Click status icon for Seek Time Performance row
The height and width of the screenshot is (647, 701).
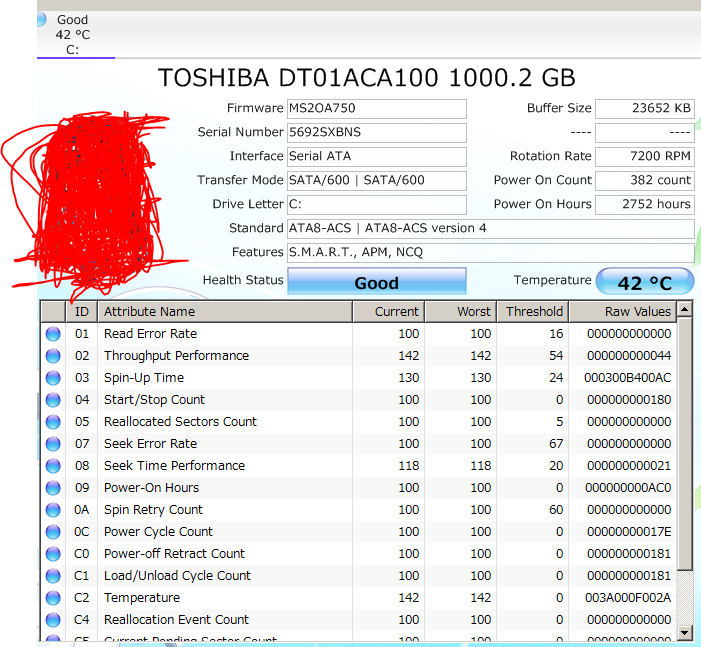[53, 465]
